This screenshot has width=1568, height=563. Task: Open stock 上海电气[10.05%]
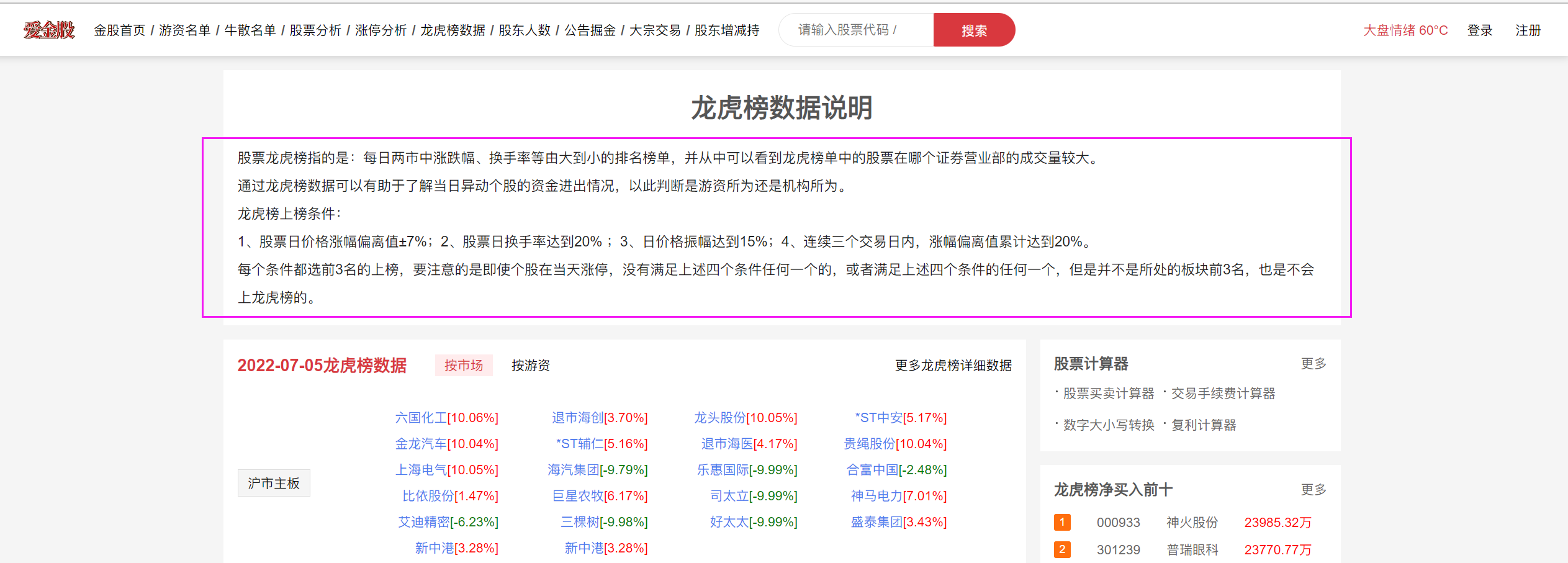pyautogui.click(x=447, y=470)
